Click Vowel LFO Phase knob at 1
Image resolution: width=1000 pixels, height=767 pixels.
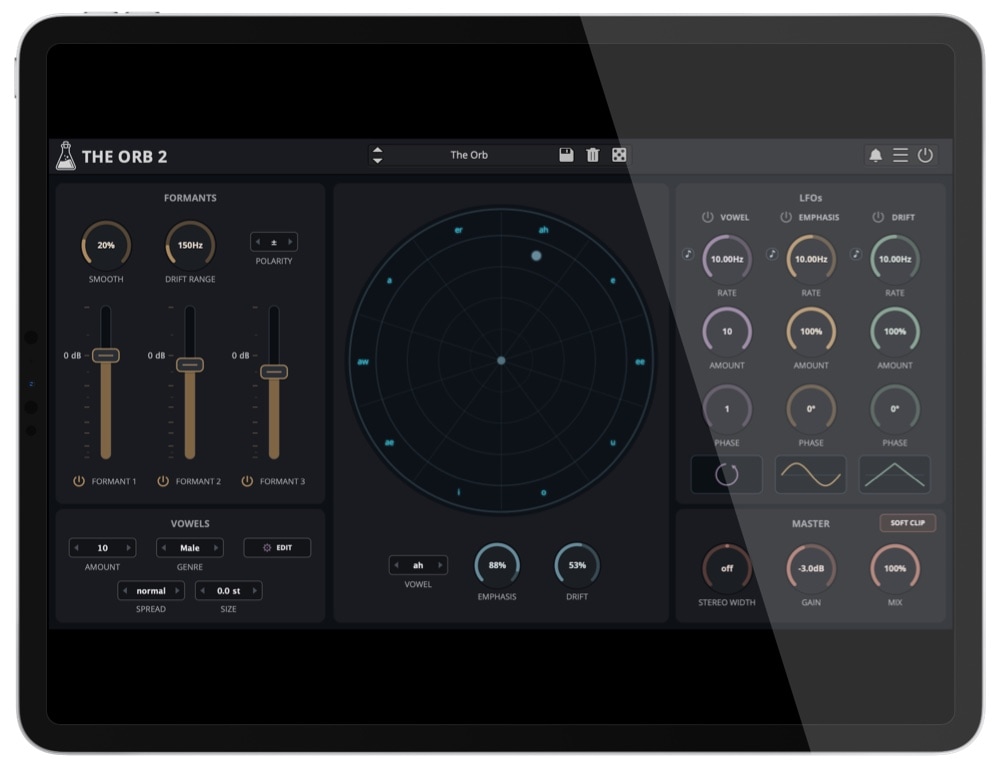(x=727, y=409)
